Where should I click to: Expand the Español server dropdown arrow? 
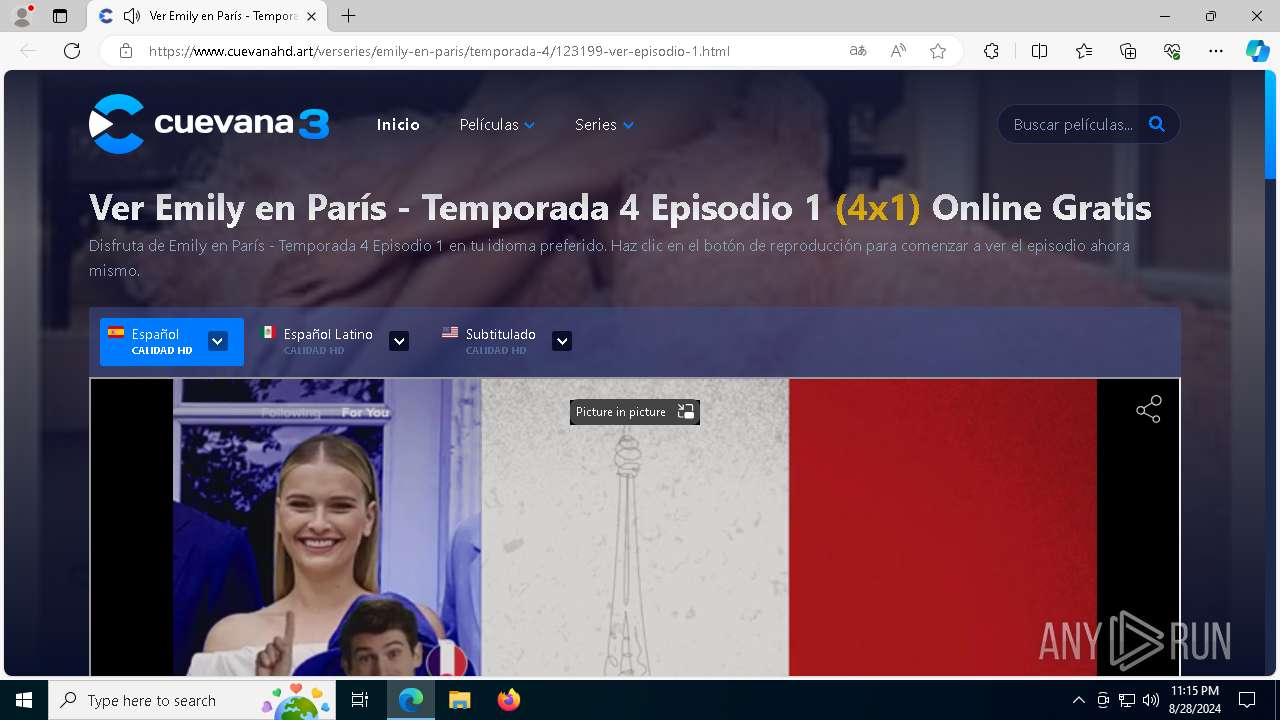[218, 341]
